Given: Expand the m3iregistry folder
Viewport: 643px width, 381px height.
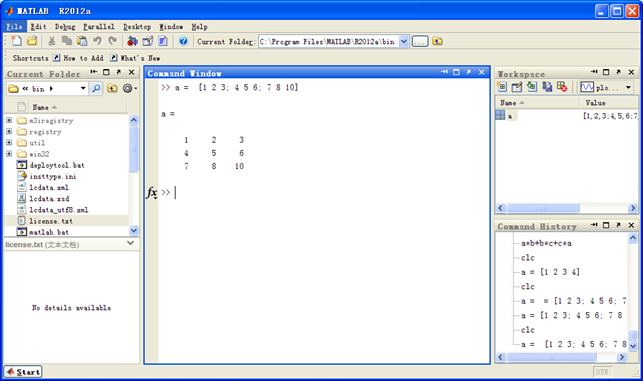Looking at the screenshot, I should point(9,120).
